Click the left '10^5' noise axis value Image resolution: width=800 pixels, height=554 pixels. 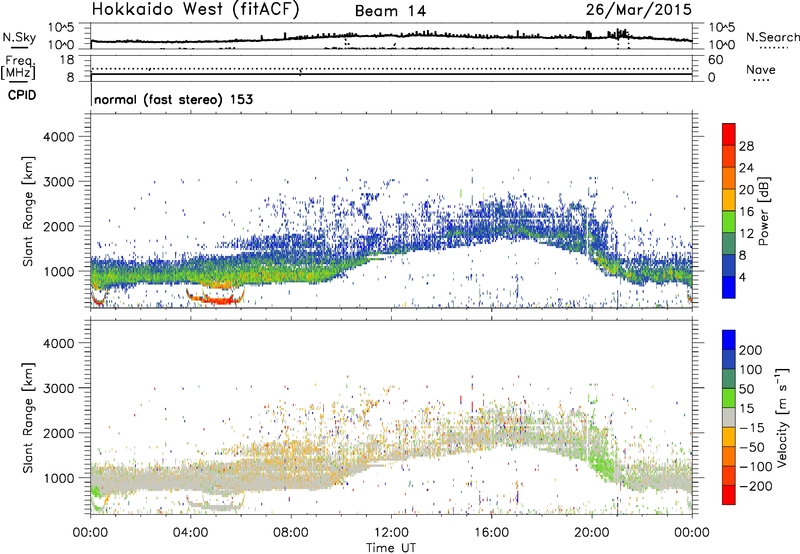tap(61, 28)
